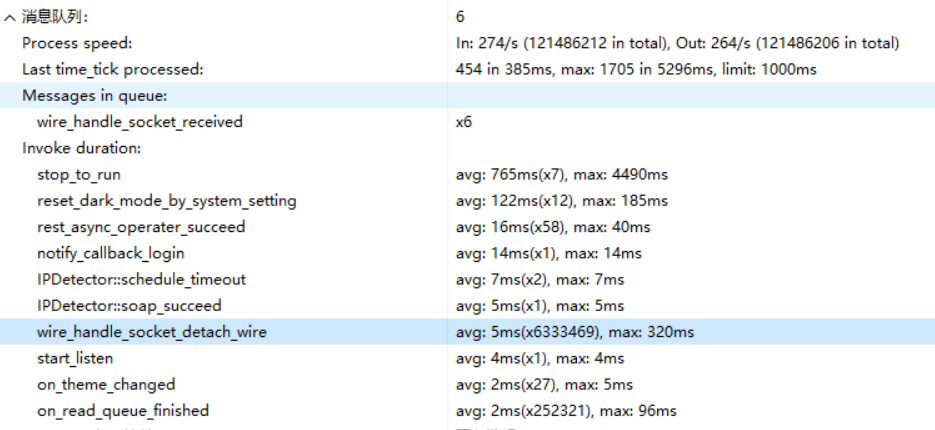Select the Messages in queue row
Image resolution: width=935 pixels, height=430 pixels.
[x=94, y=96]
